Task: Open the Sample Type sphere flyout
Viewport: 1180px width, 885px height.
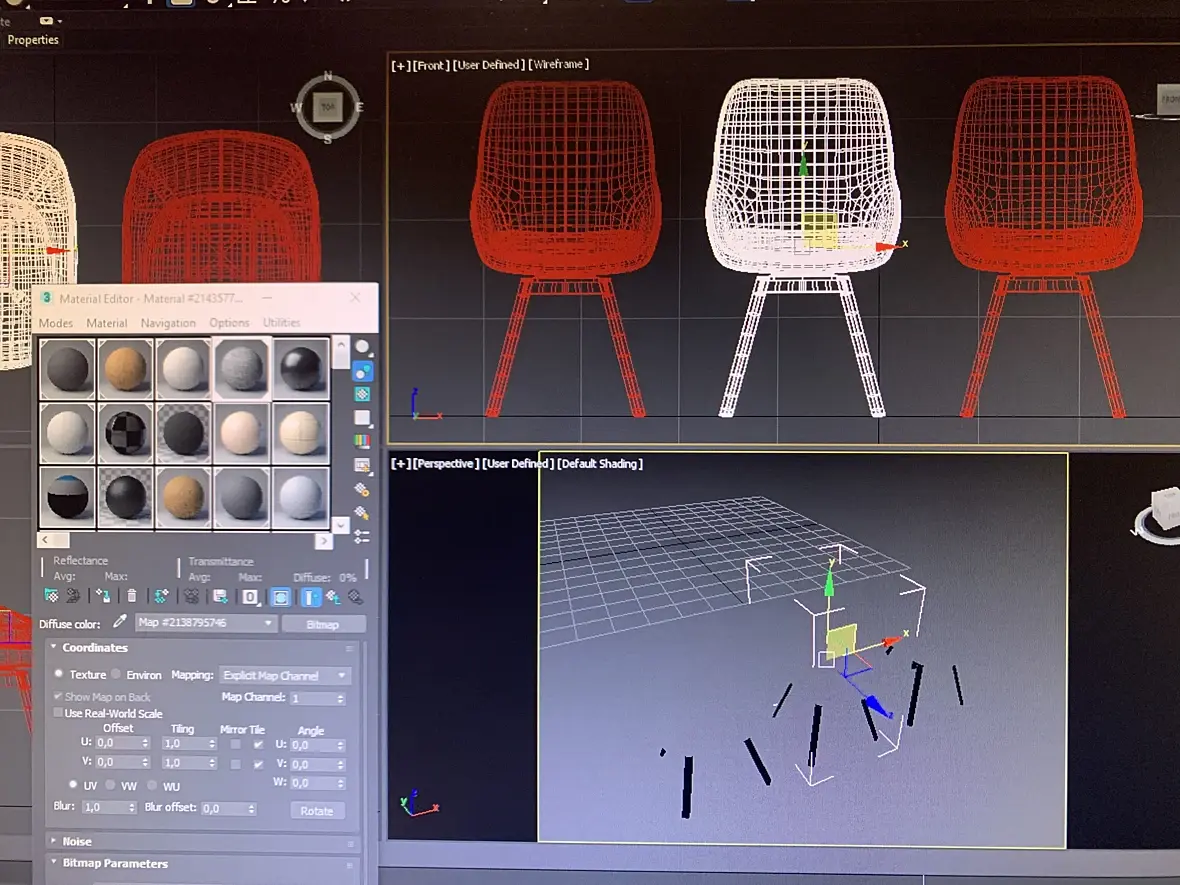Action: click(x=363, y=347)
